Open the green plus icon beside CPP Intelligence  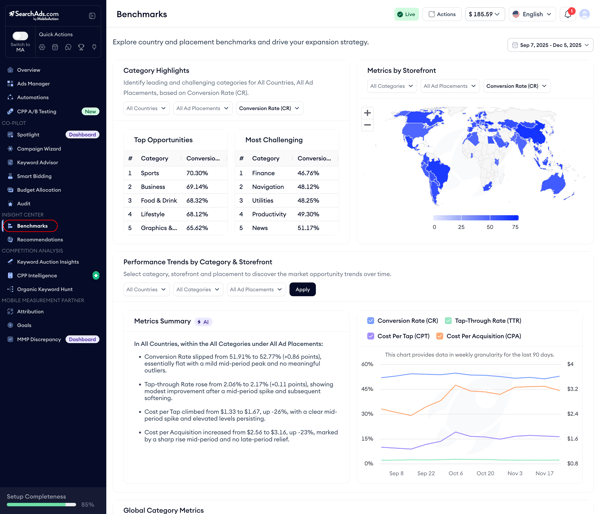(x=96, y=275)
